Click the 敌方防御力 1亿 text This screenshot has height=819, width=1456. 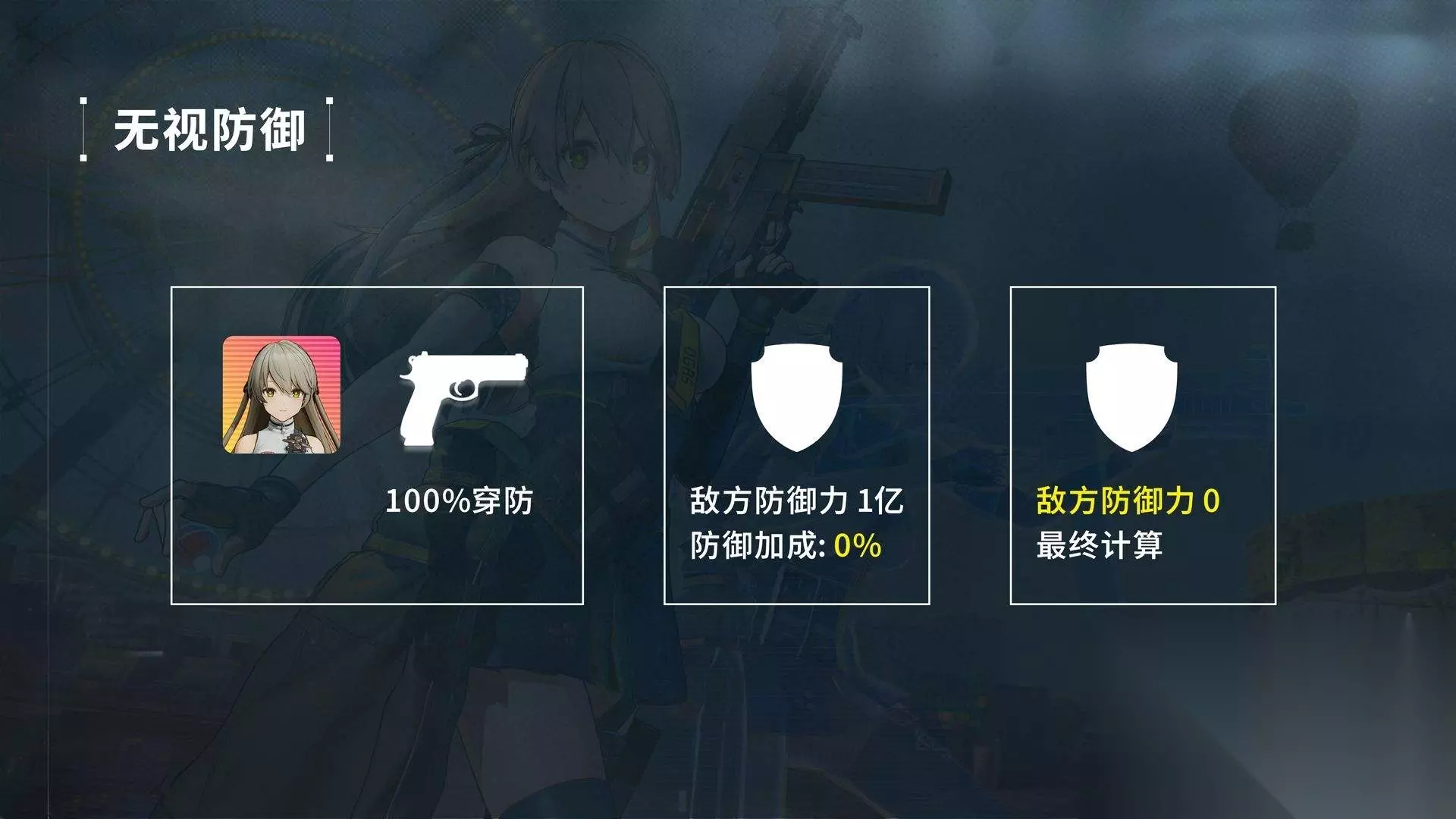pyautogui.click(x=797, y=500)
